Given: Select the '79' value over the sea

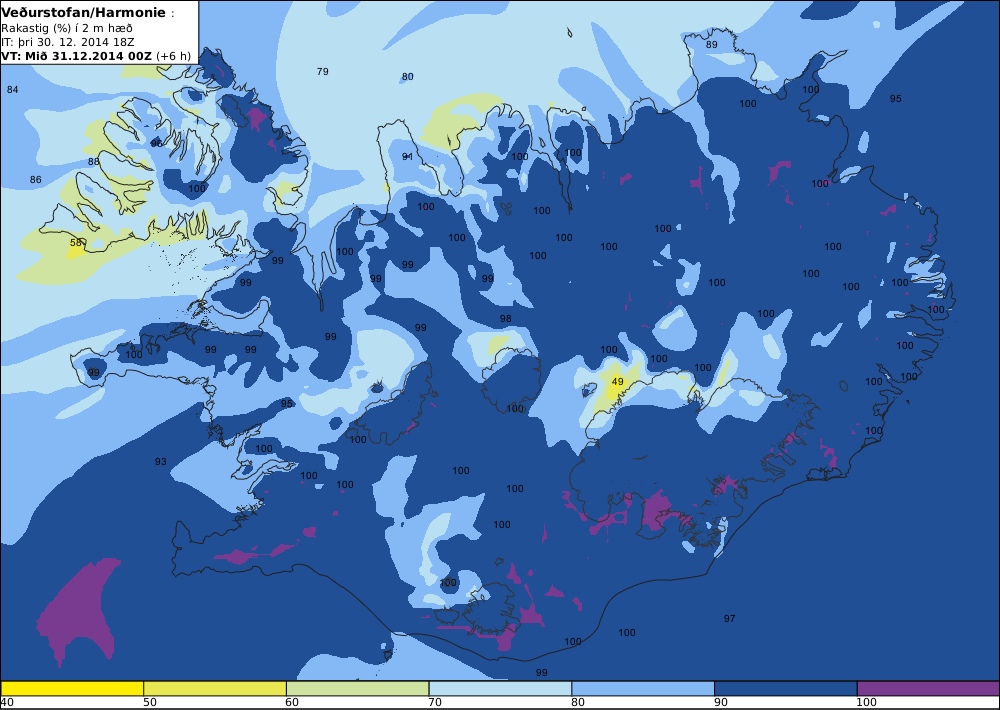Looking at the screenshot, I should click(x=323, y=71).
